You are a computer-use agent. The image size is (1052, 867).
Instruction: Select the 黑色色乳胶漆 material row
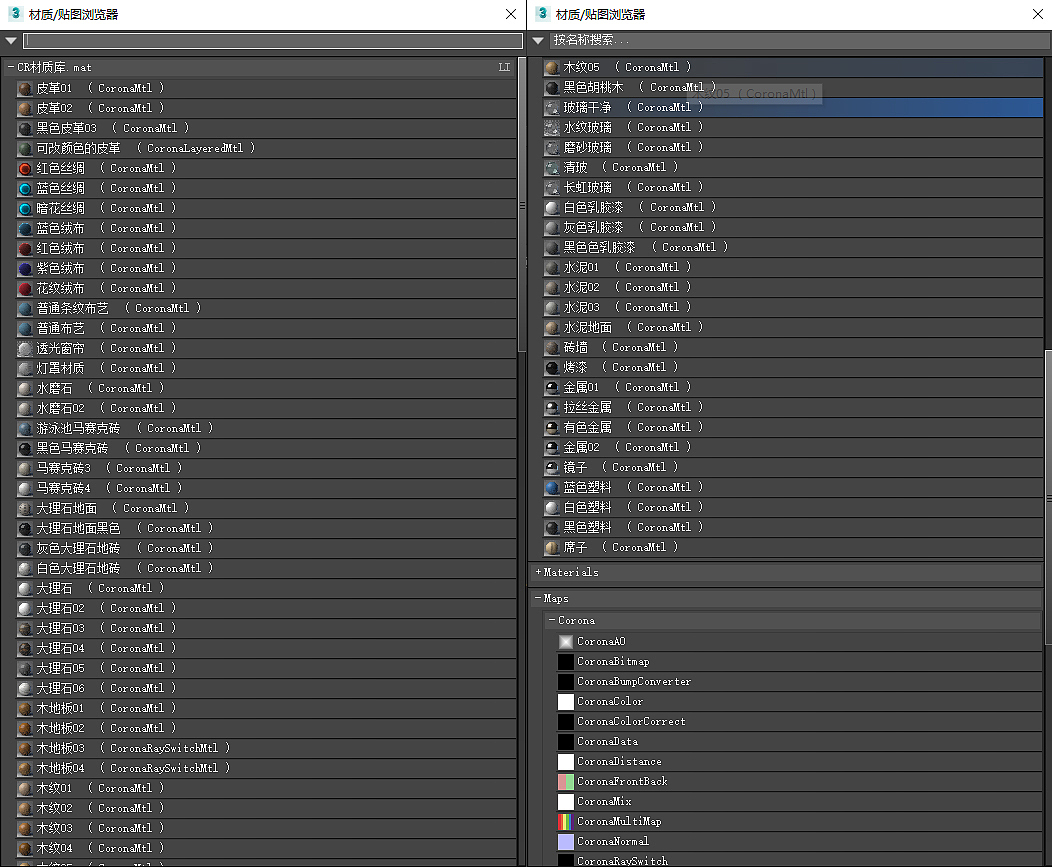pyautogui.click(x=793, y=248)
